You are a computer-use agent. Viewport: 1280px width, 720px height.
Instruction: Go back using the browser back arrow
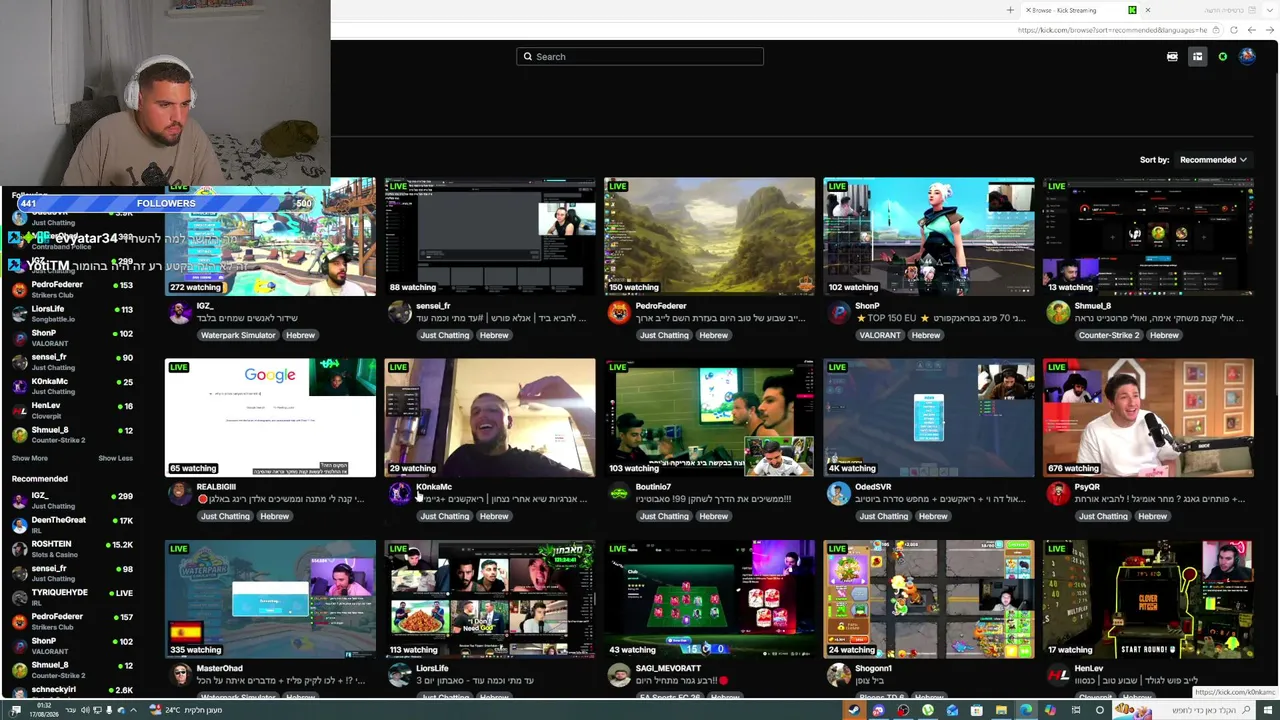tap(1252, 30)
